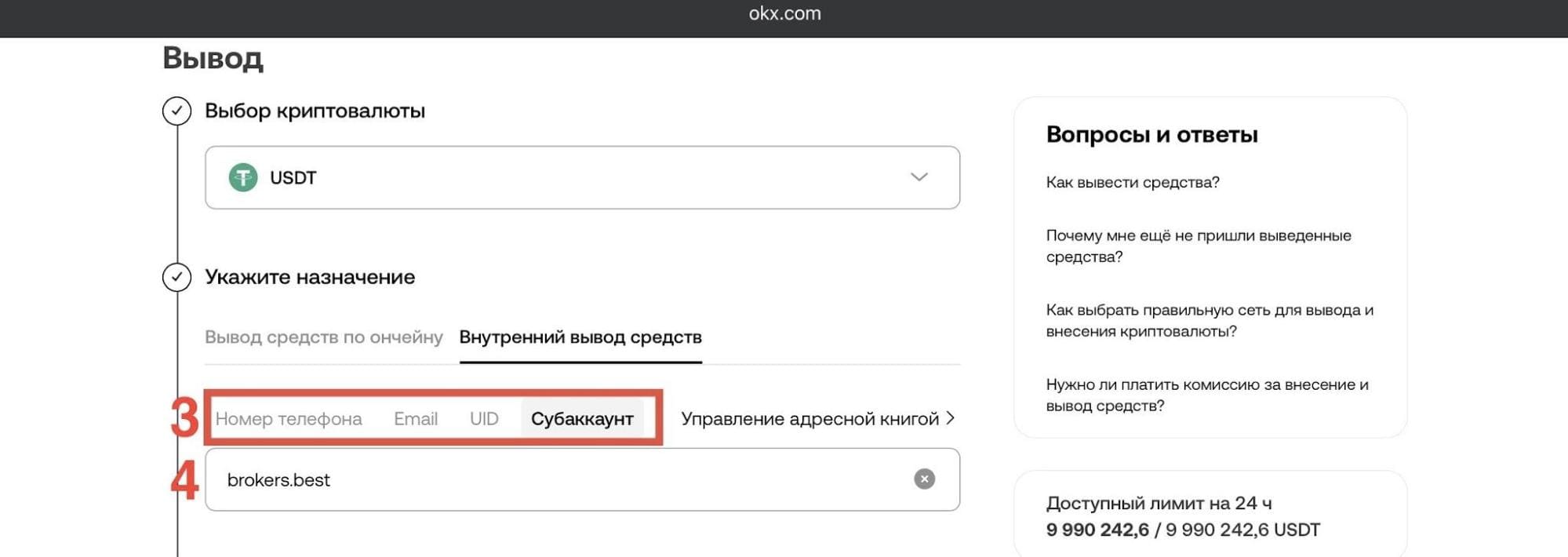Open chevron next to Управление адресной книгой
The width and height of the screenshot is (1568, 557).
pos(951,418)
